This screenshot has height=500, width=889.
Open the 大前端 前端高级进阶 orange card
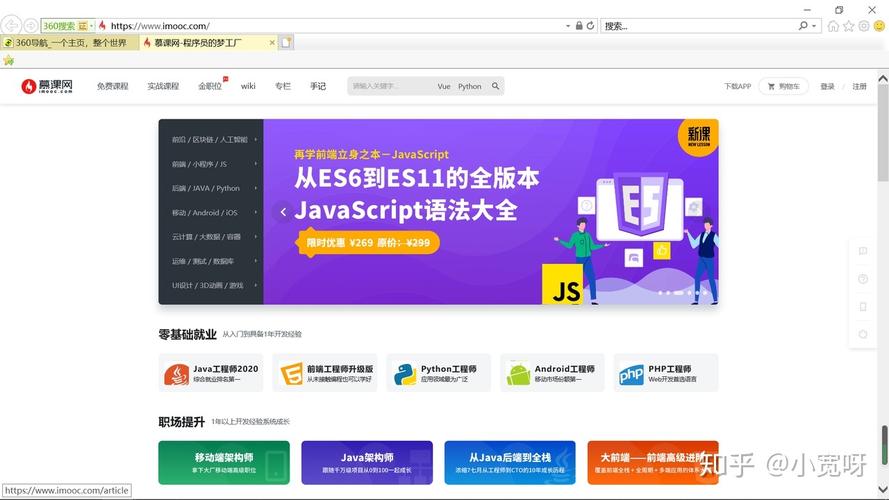(653, 463)
